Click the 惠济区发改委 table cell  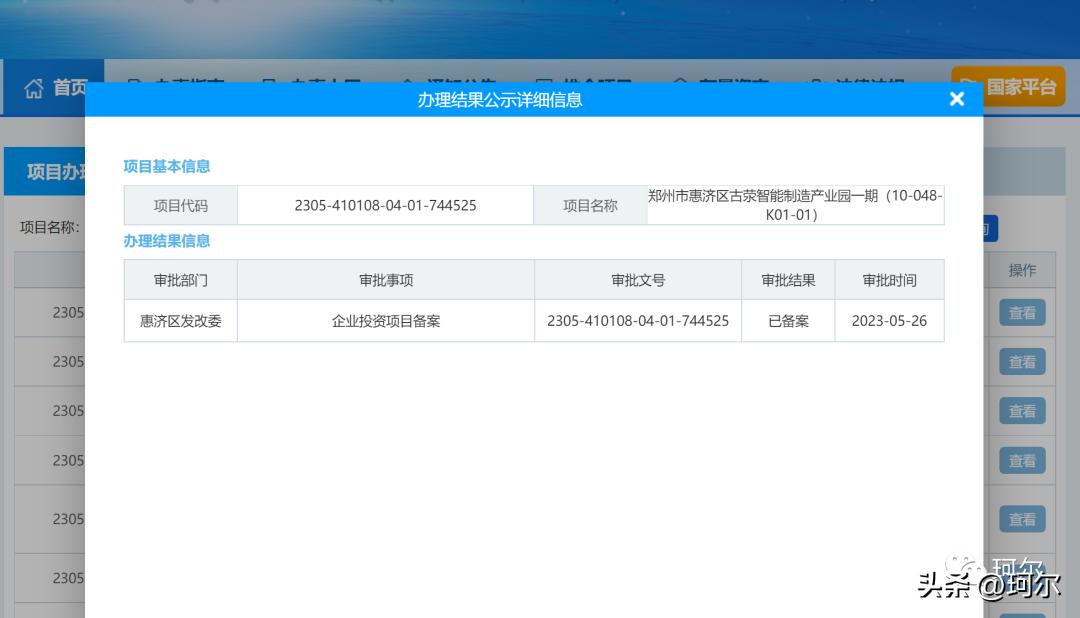[180, 320]
